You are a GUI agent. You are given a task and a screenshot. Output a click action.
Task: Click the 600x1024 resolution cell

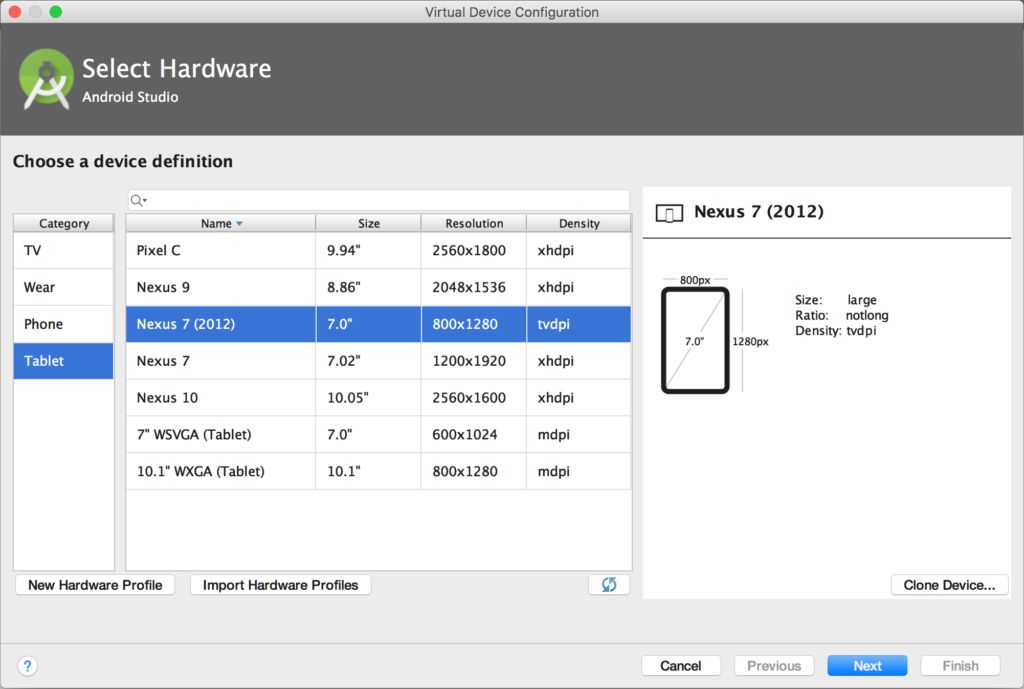tap(473, 434)
